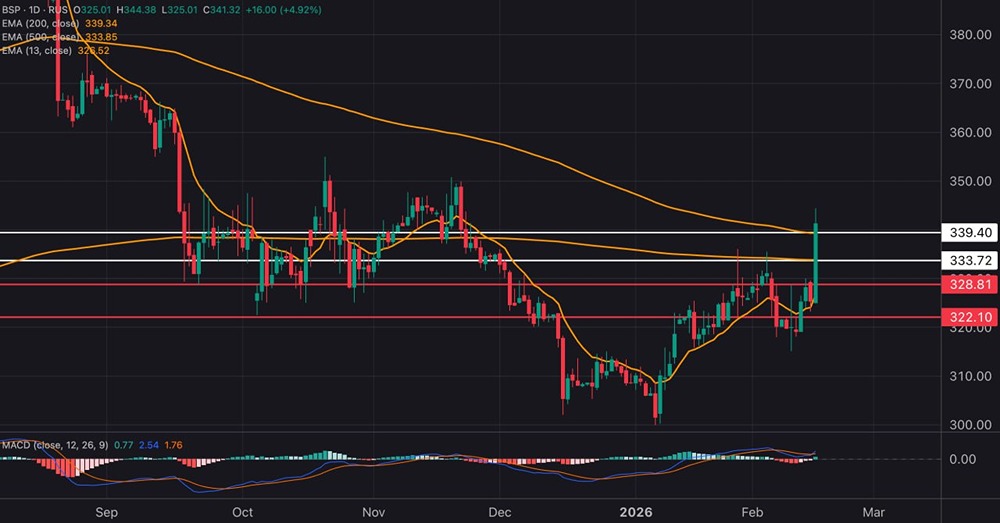The height and width of the screenshot is (523, 1000).
Task: Click the 339.40 price label on axis
Action: (x=970, y=233)
